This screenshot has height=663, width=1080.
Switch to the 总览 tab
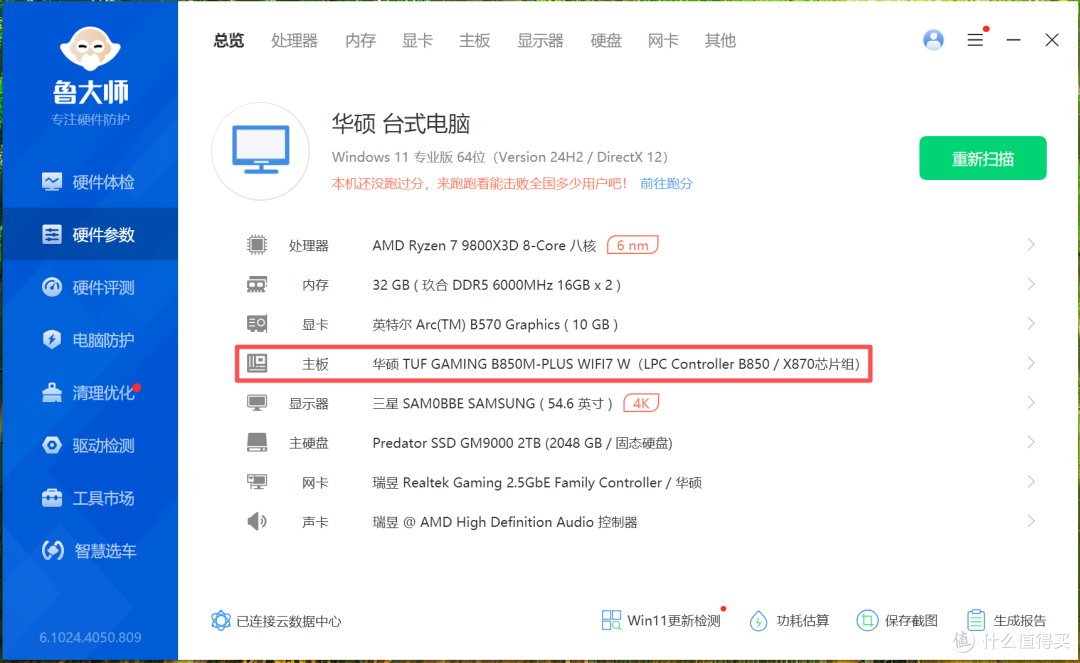[x=229, y=41]
